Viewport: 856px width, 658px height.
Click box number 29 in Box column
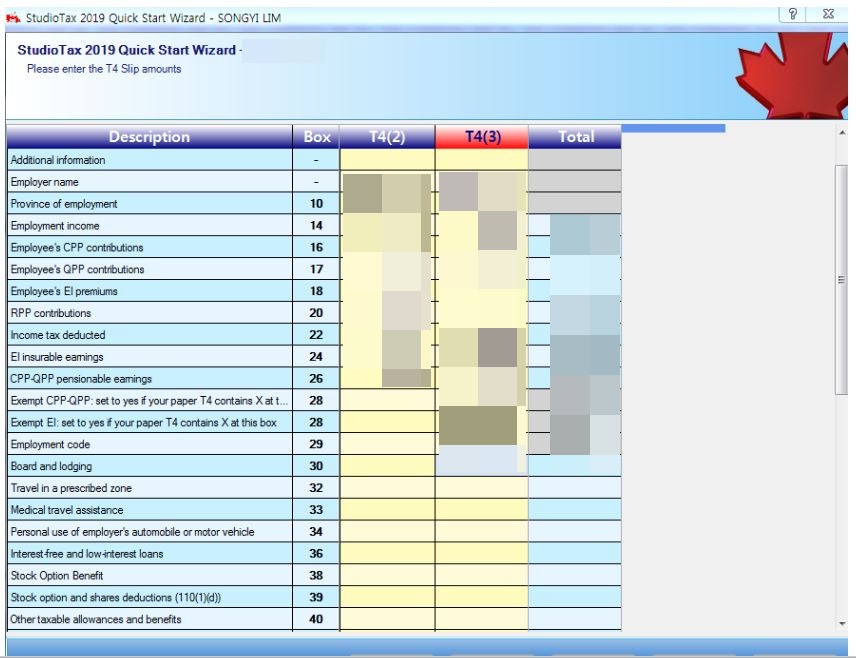(316, 444)
